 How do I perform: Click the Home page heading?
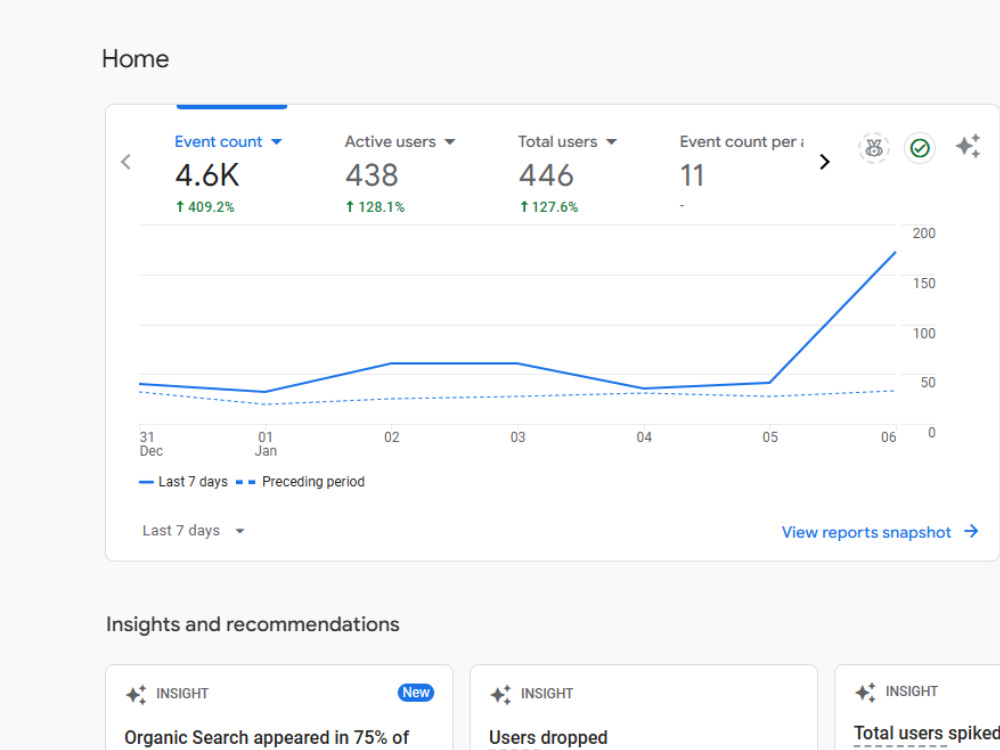[135, 59]
